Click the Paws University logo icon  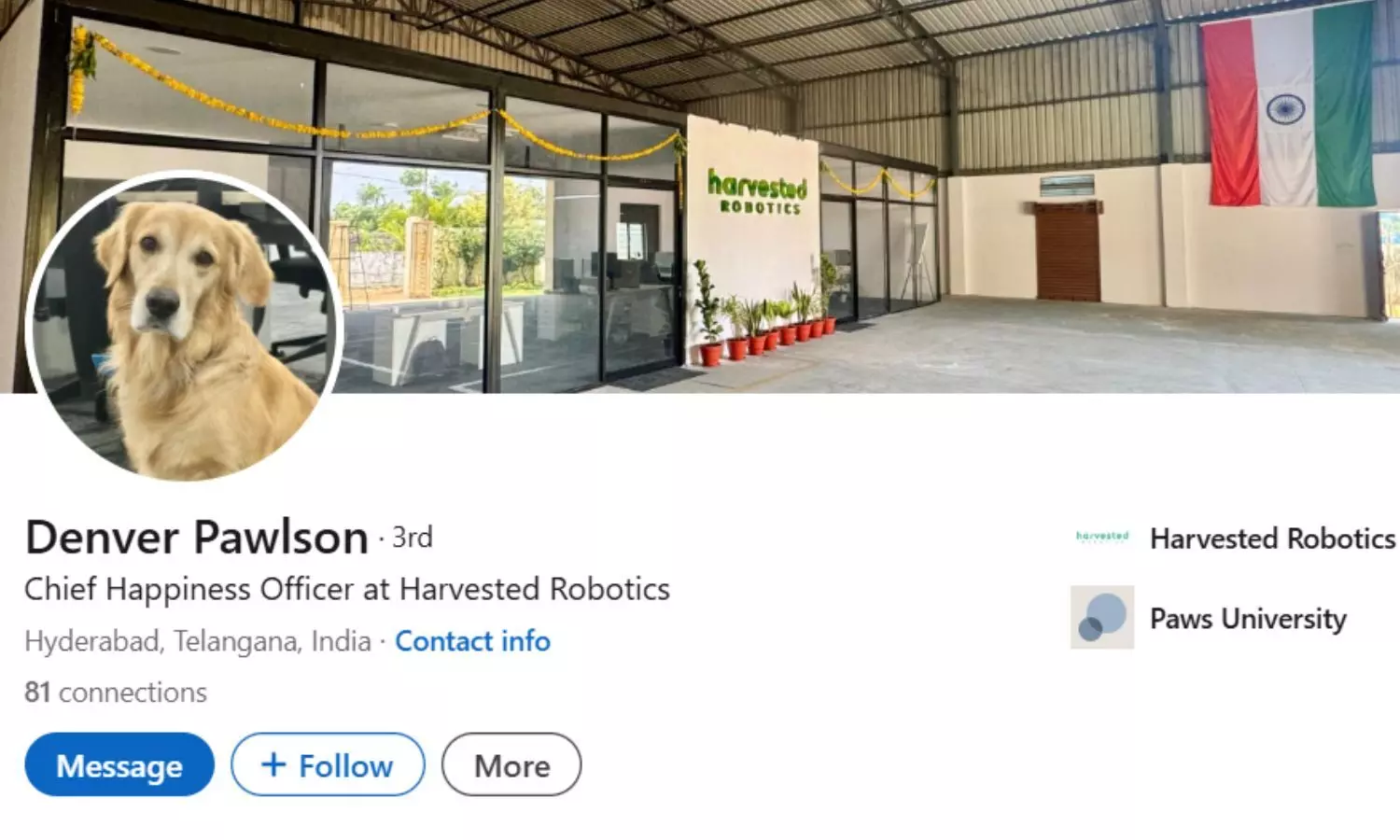pyautogui.click(x=1102, y=617)
